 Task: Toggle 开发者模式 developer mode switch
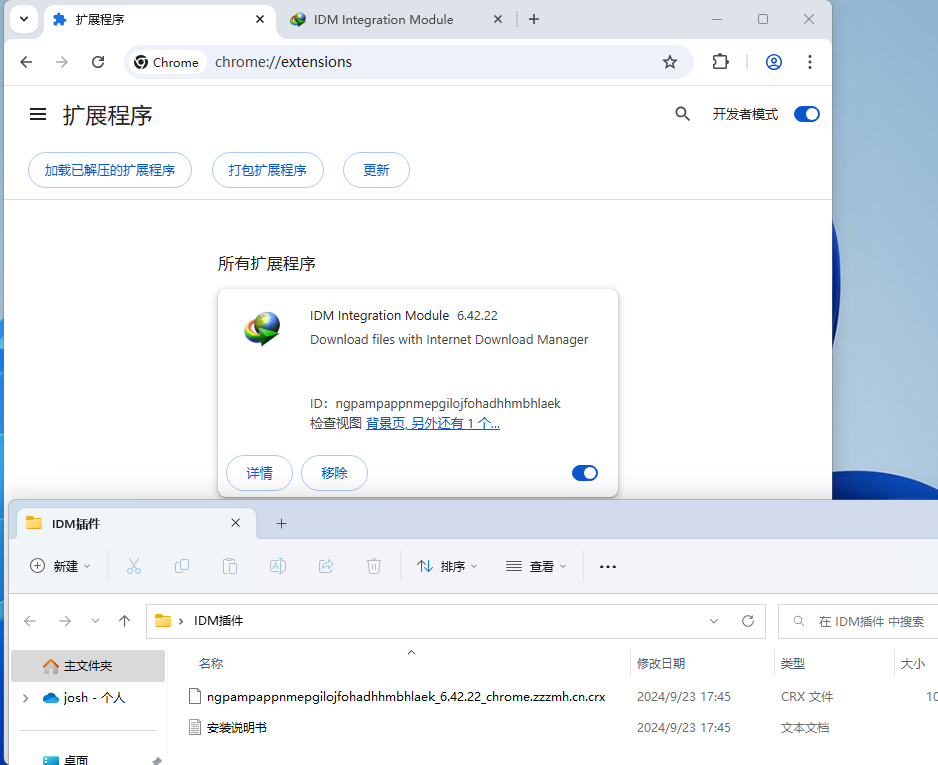coord(806,114)
